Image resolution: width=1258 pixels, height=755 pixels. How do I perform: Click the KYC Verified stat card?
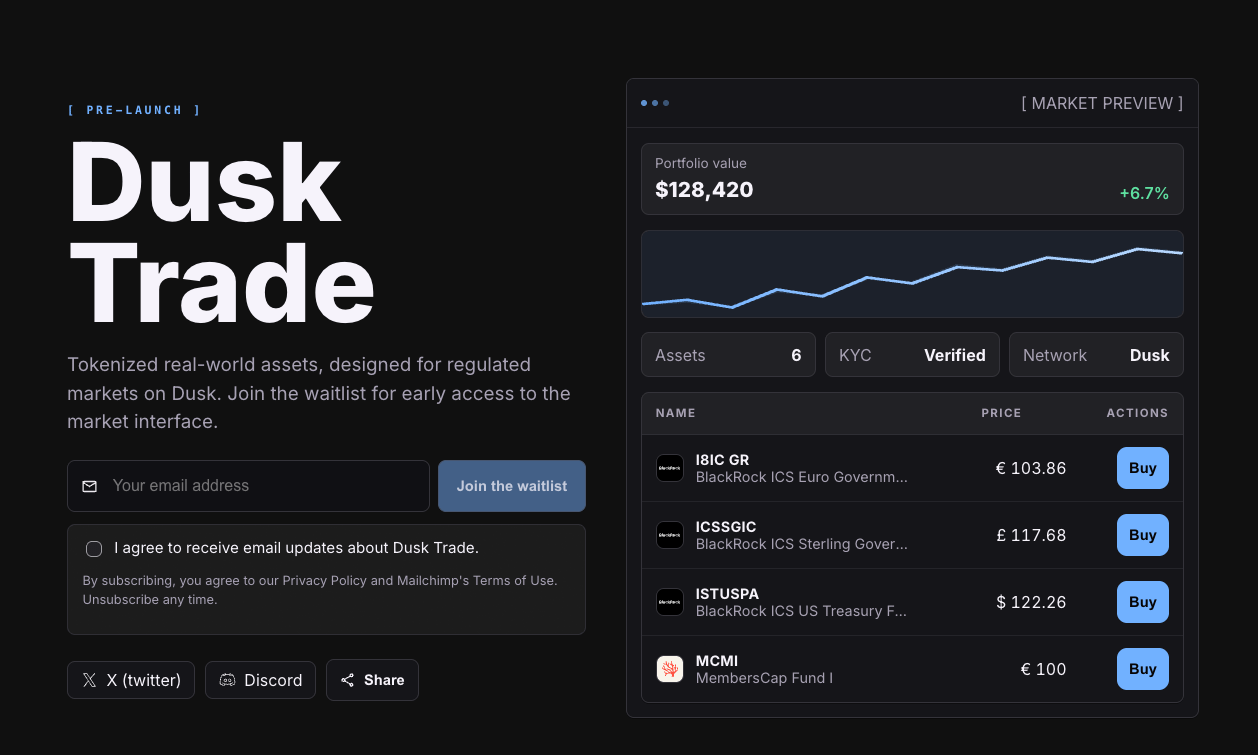(912, 355)
